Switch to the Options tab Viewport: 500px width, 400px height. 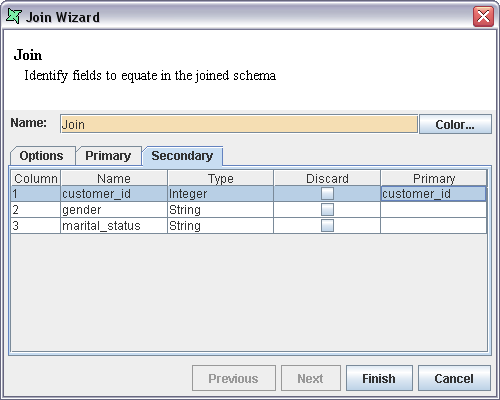pos(42,156)
